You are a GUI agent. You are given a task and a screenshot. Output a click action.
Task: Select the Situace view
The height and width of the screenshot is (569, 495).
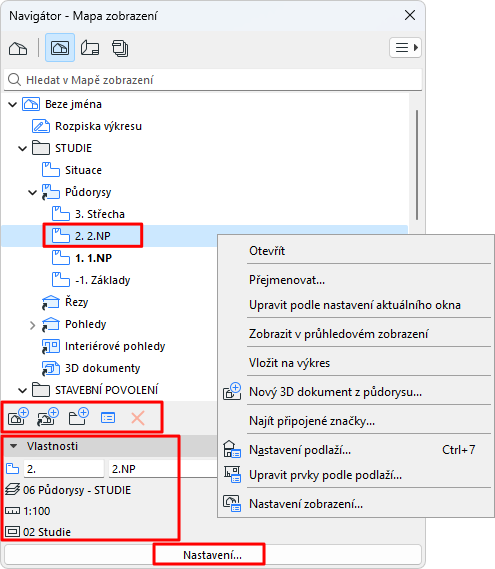(83, 170)
